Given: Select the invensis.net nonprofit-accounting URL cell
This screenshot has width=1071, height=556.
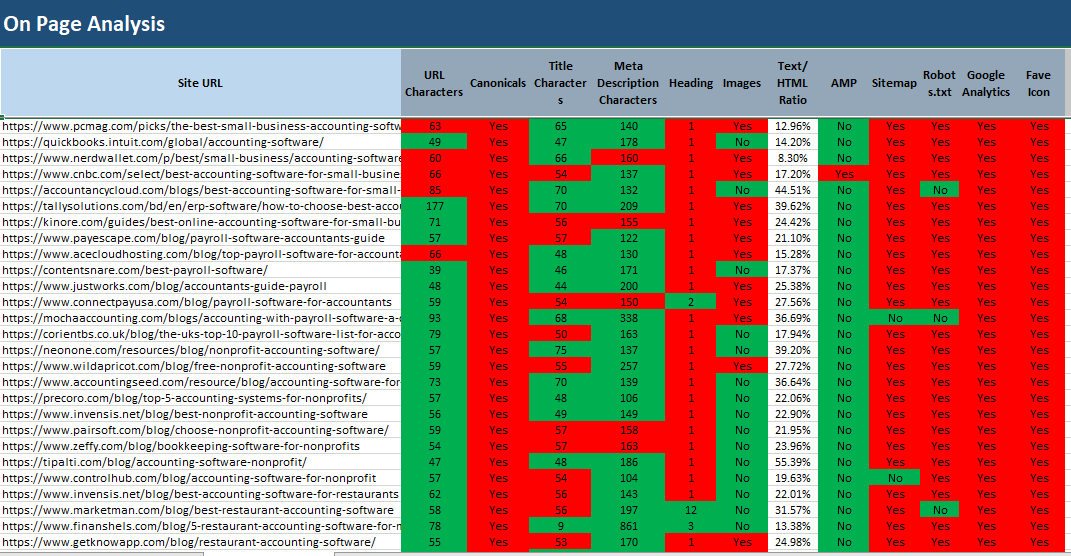Looking at the screenshot, I should (x=201, y=414).
